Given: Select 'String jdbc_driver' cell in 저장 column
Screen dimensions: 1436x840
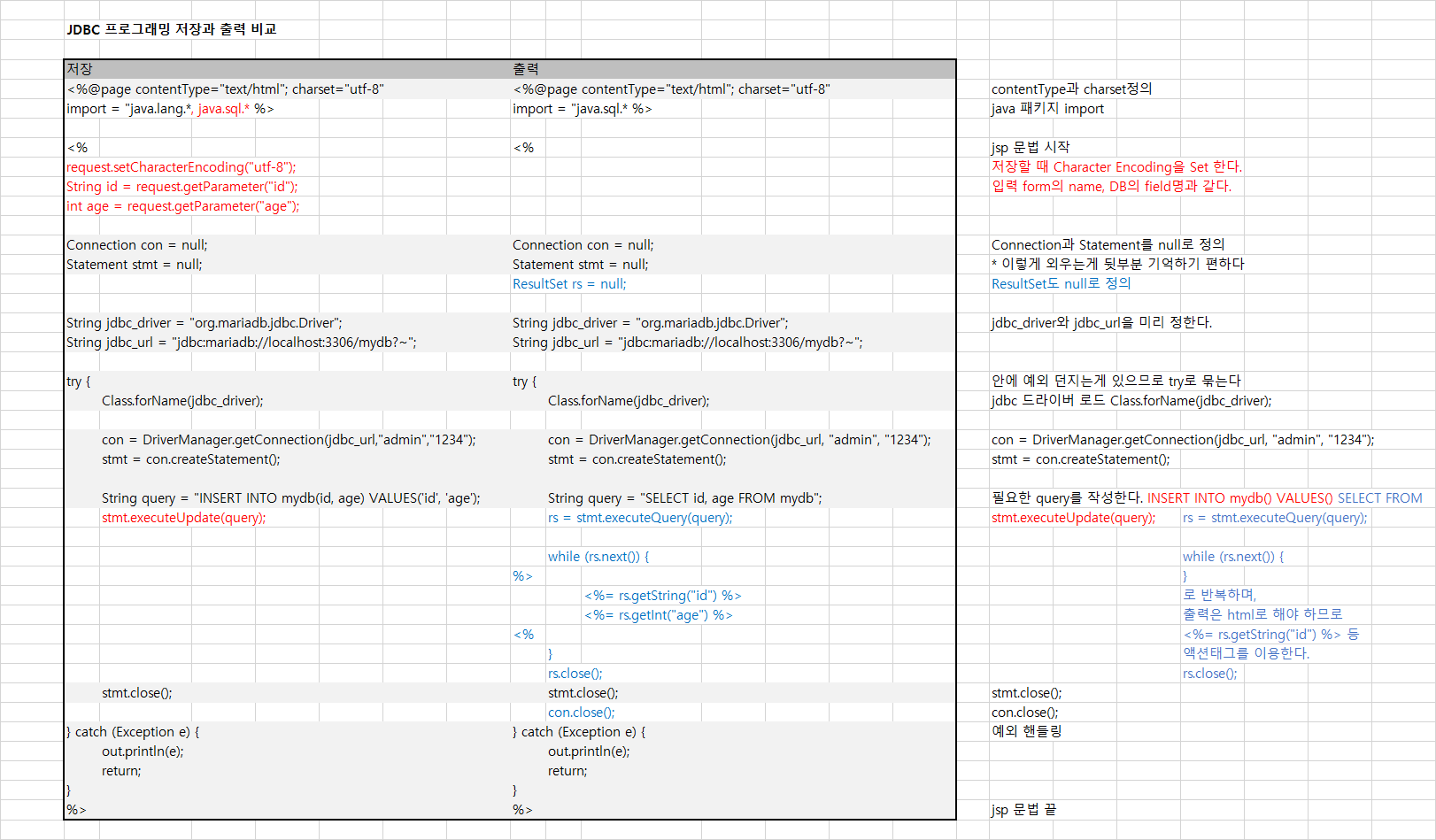Looking at the screenshot, I should 205,322.
